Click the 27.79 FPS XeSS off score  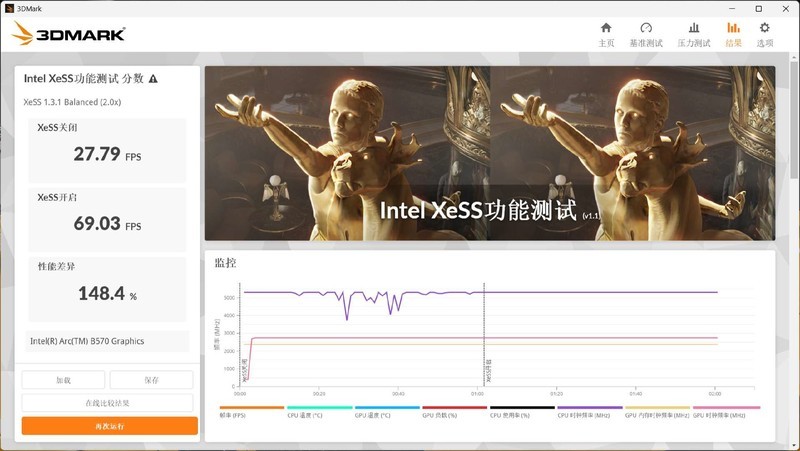coord(107,154)
